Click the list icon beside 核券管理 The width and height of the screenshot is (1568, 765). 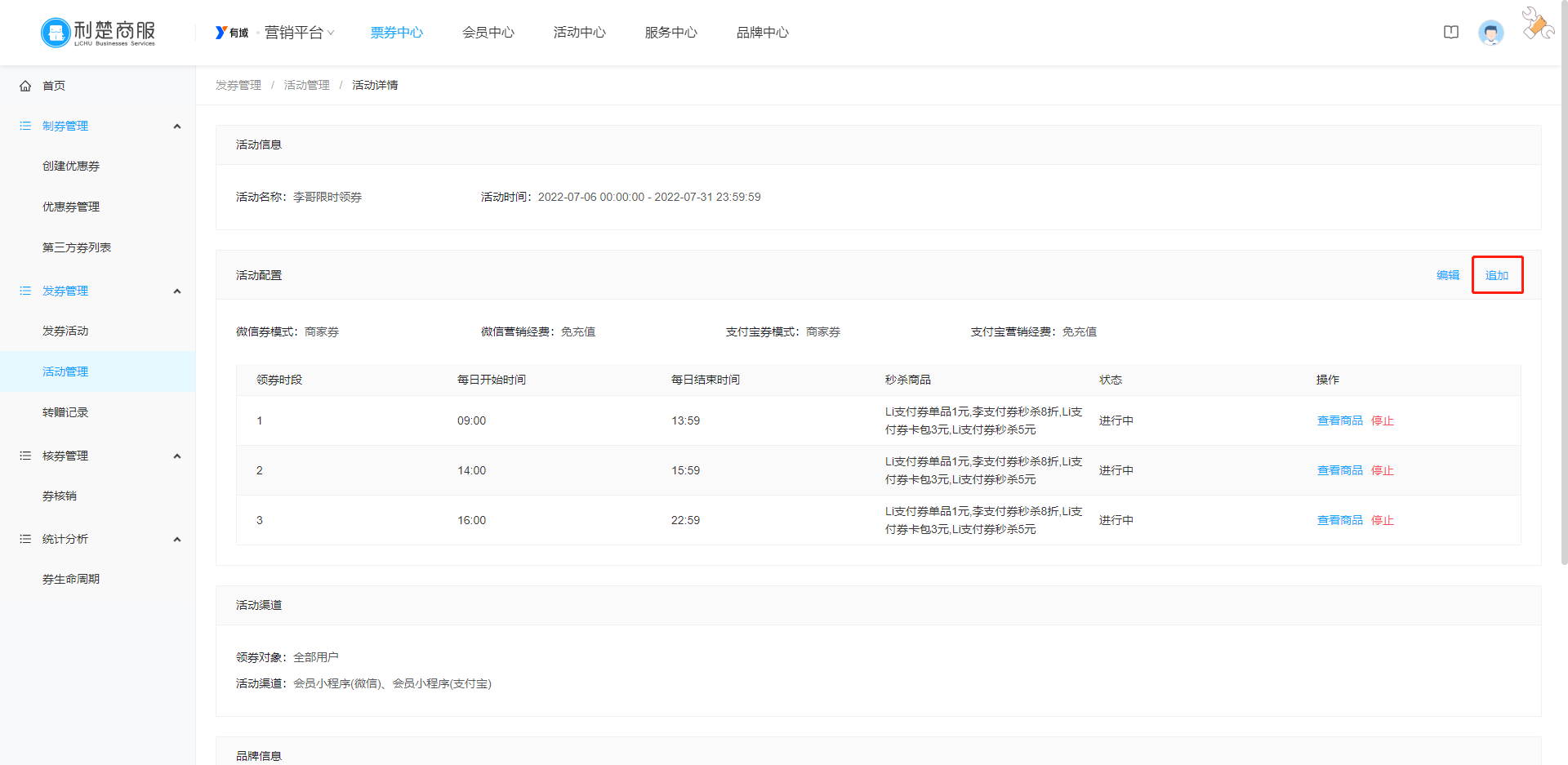click(x=25, y=456)
